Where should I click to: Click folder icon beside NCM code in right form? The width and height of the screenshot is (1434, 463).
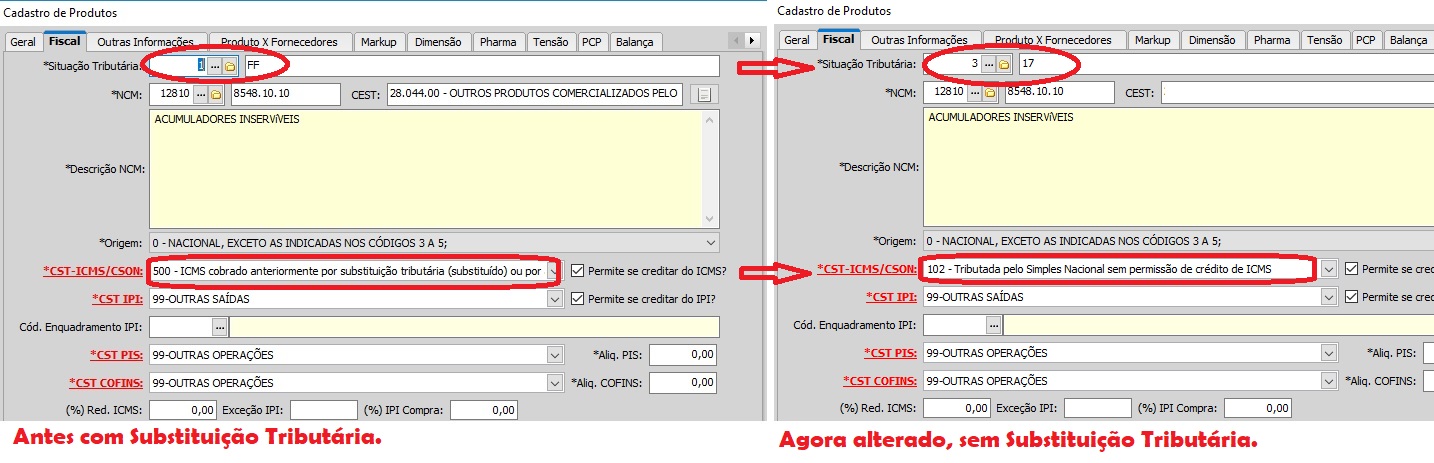[x=990, y=93]
